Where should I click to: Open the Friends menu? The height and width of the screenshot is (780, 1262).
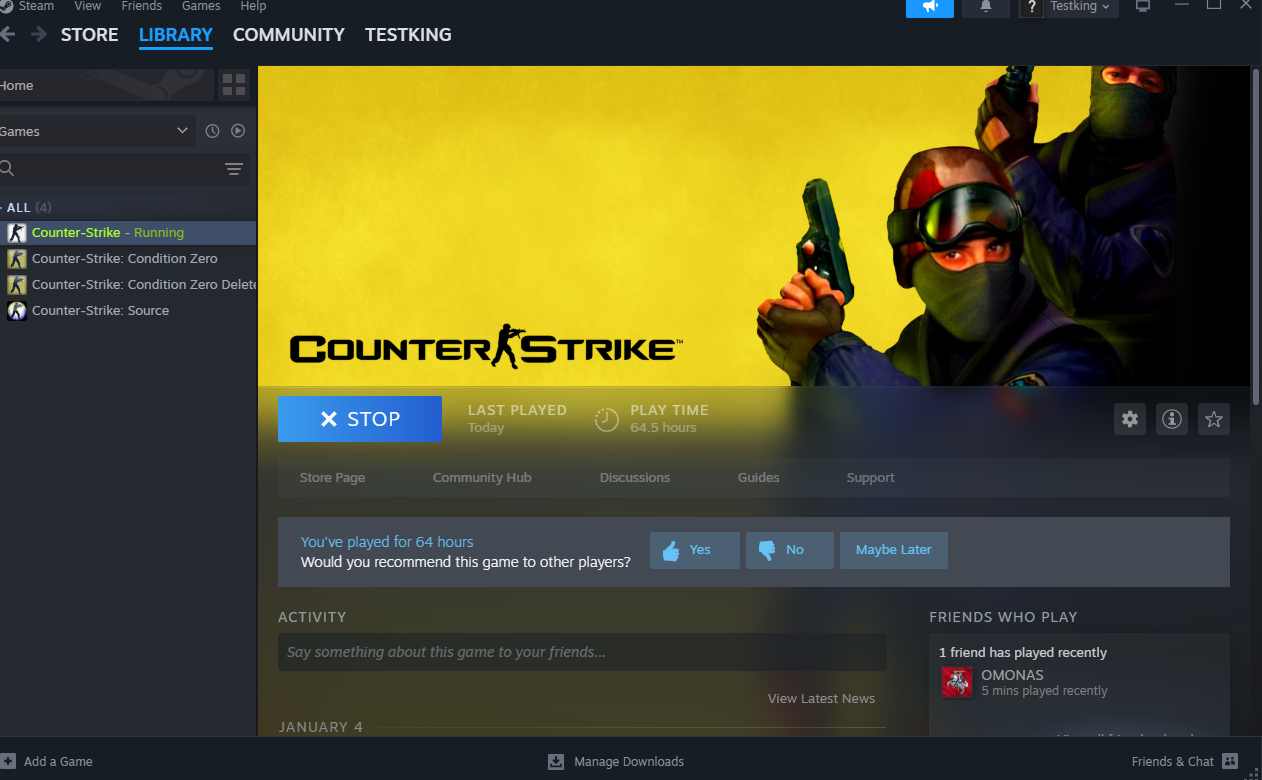point(141,6)
